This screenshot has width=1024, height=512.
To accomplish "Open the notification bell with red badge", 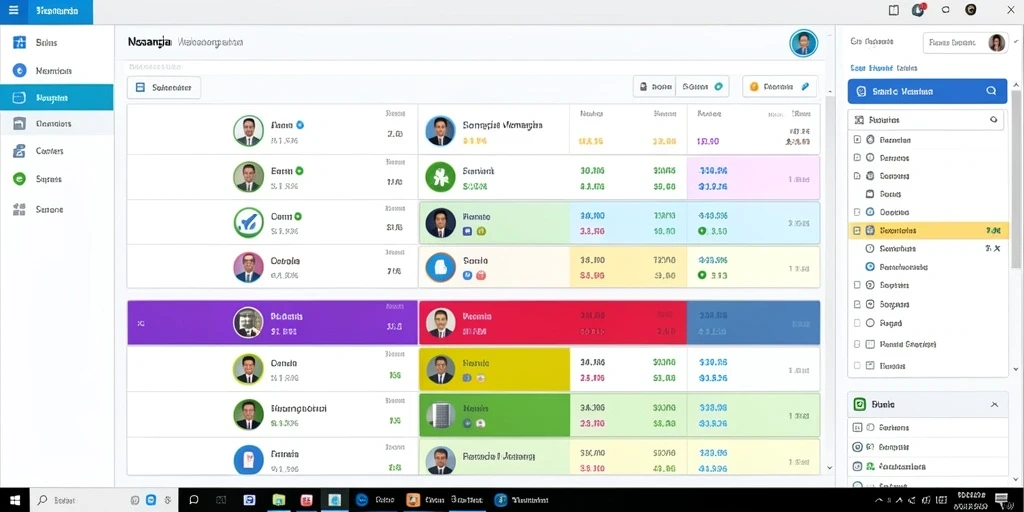I will [x=918, y=9].
